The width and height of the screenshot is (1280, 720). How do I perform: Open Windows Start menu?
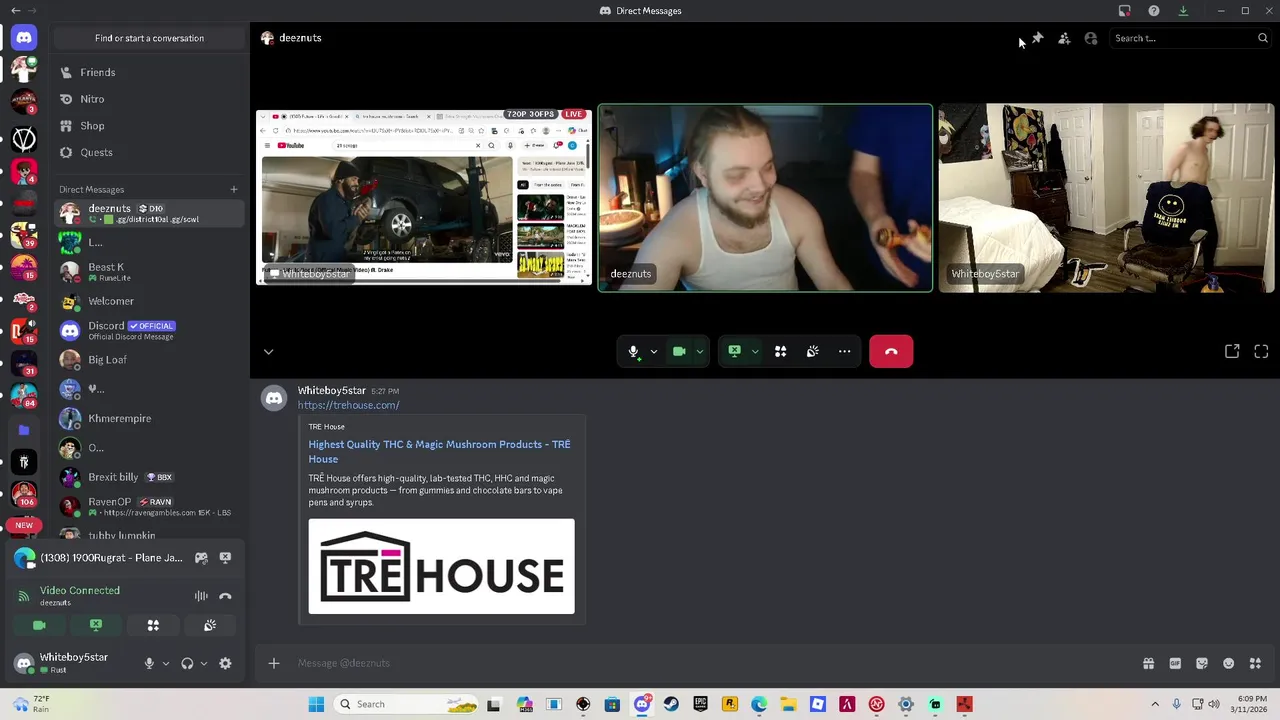(x=316, y=704)
